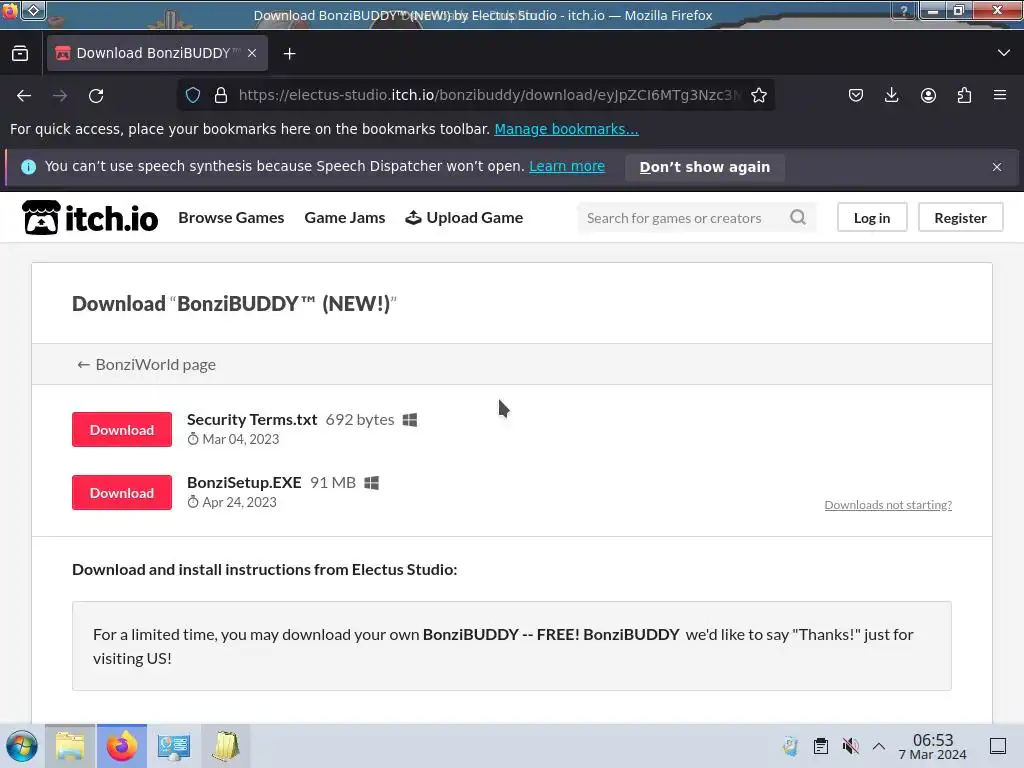Go back with the browser back arrow
The image size is (1024, 768).
pos(24,96)
